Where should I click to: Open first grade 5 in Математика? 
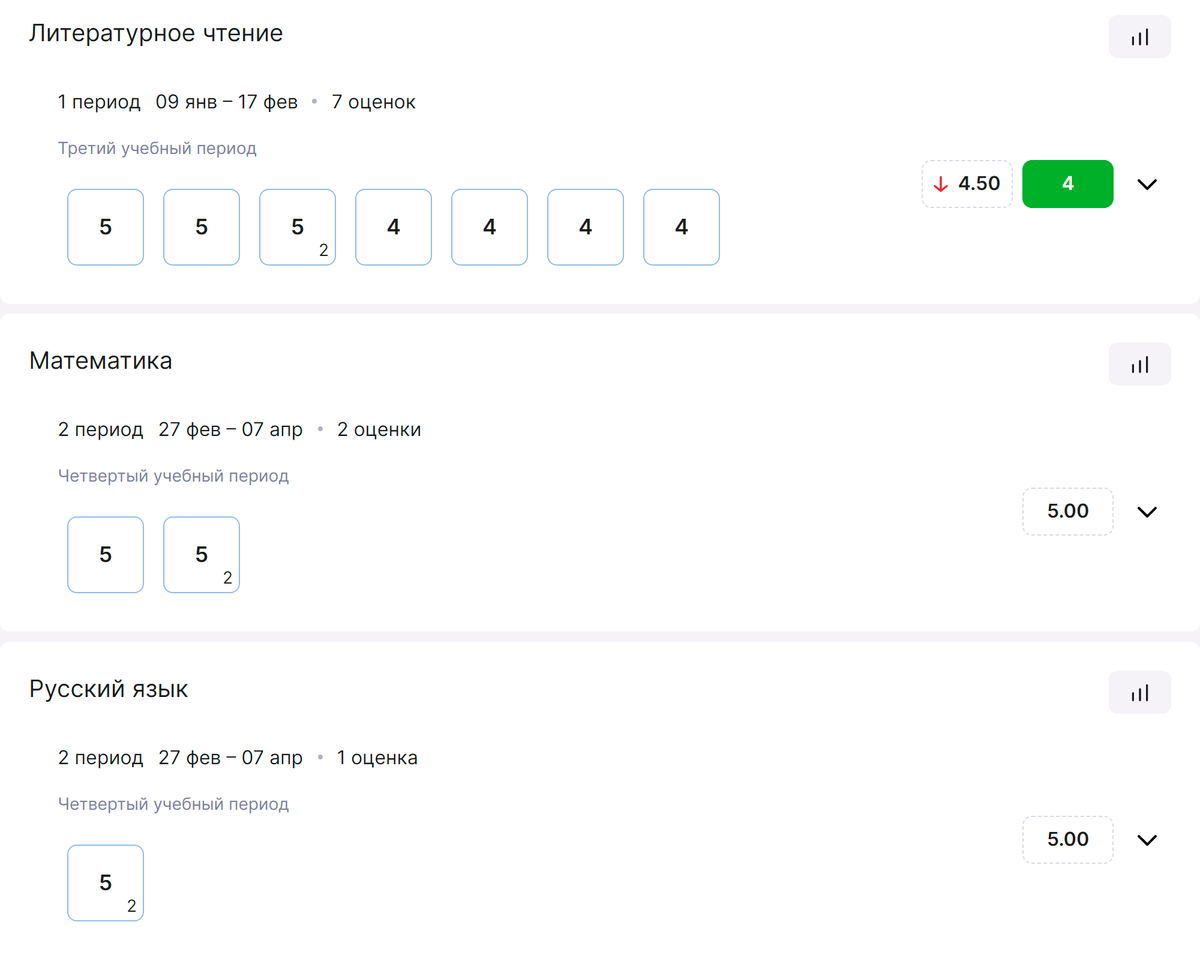[106, 555]
